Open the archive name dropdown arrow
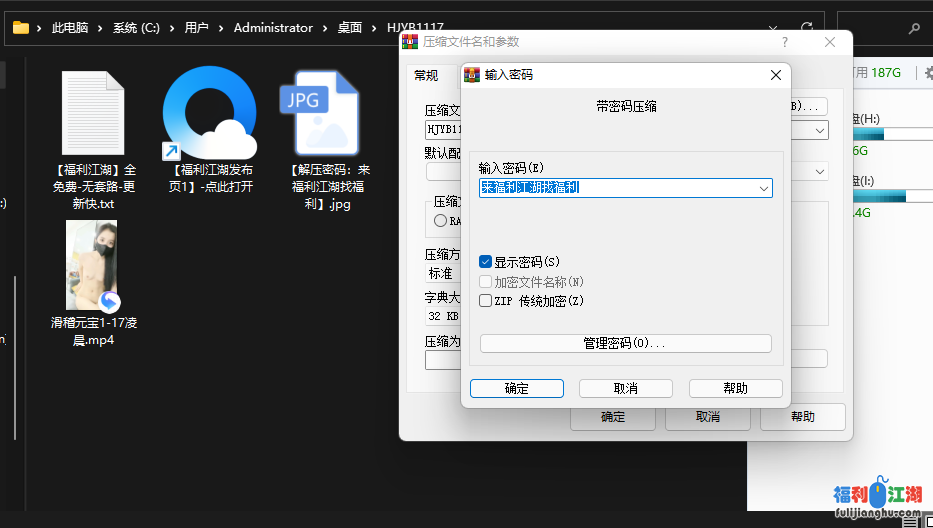 (x=820, y=130)
